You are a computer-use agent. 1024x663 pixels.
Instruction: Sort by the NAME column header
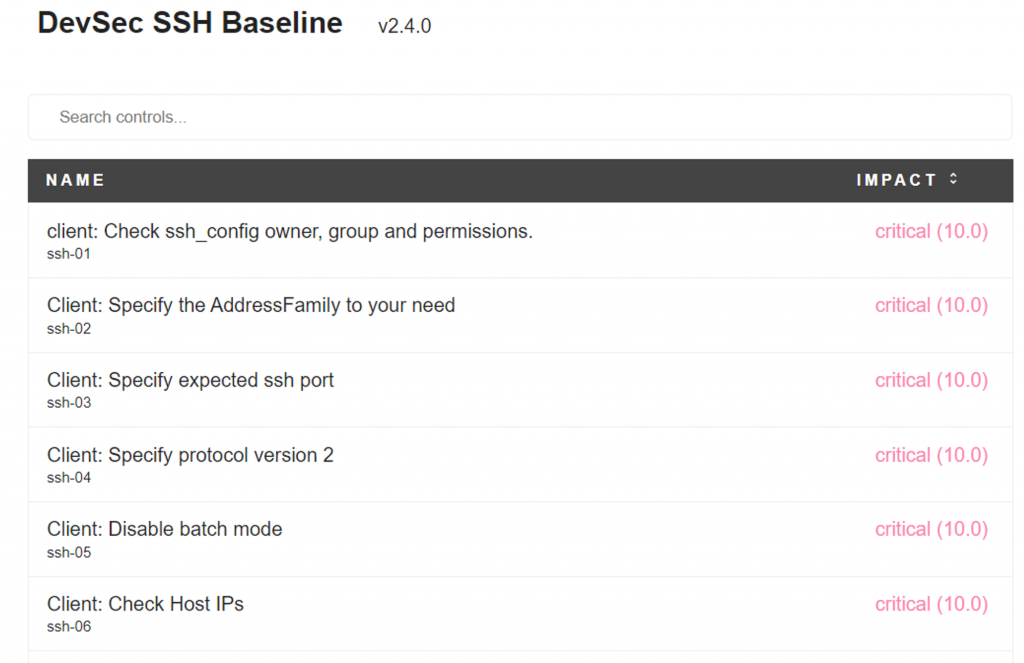coord(75,180)
